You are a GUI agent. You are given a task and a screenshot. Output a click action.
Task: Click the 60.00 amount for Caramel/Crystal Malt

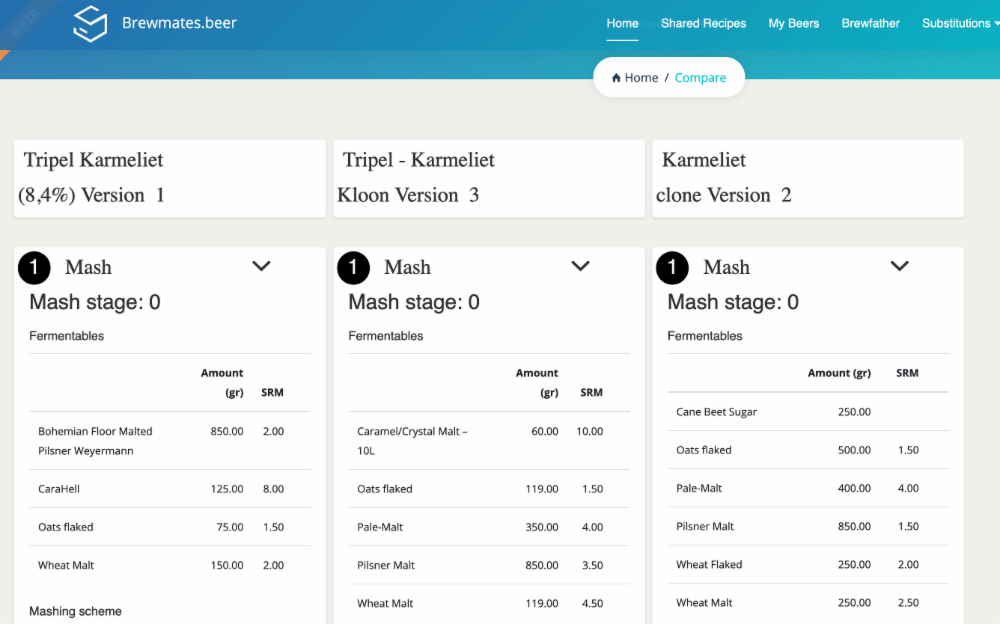point(545,431)
